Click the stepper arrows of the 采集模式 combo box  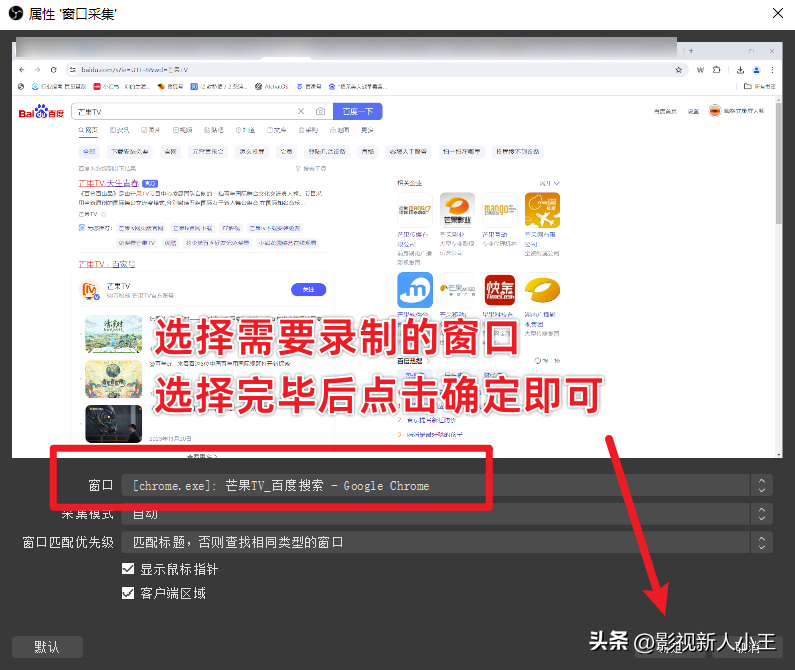(762, 514)
